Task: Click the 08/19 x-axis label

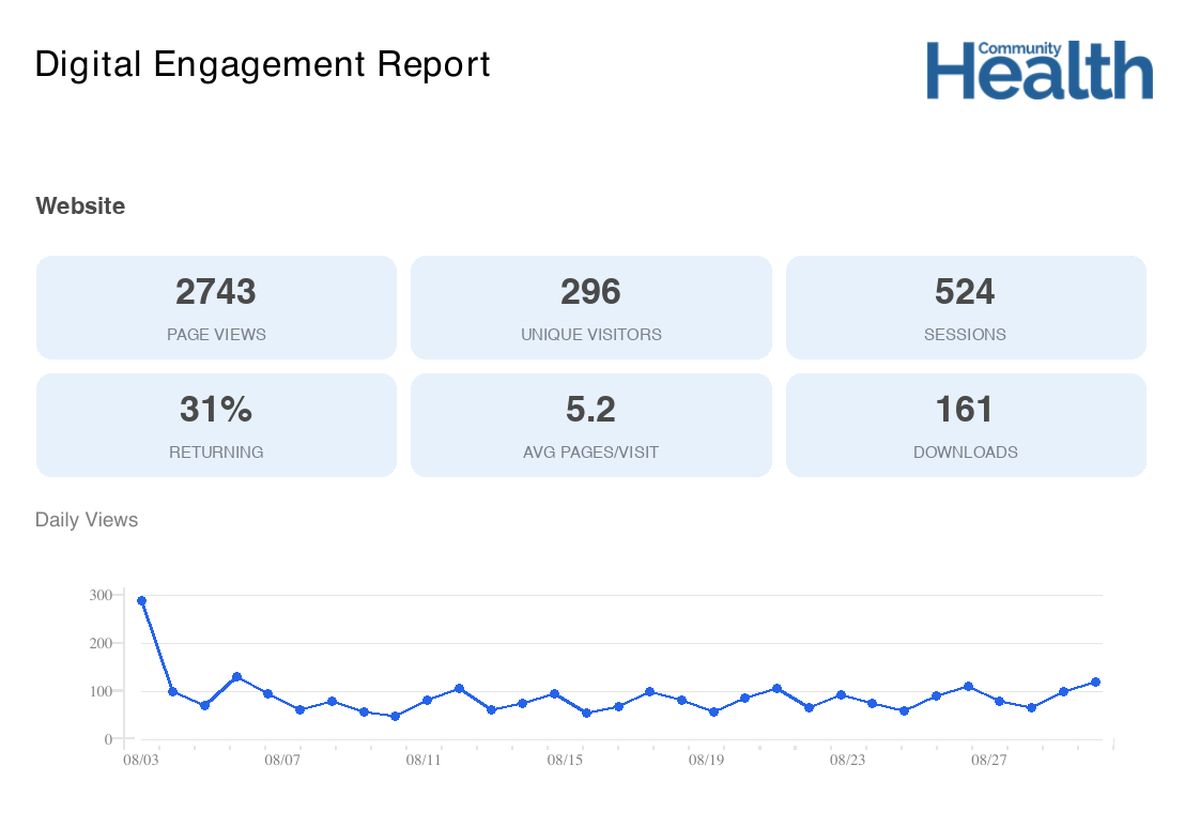Action: click(707, 761)
